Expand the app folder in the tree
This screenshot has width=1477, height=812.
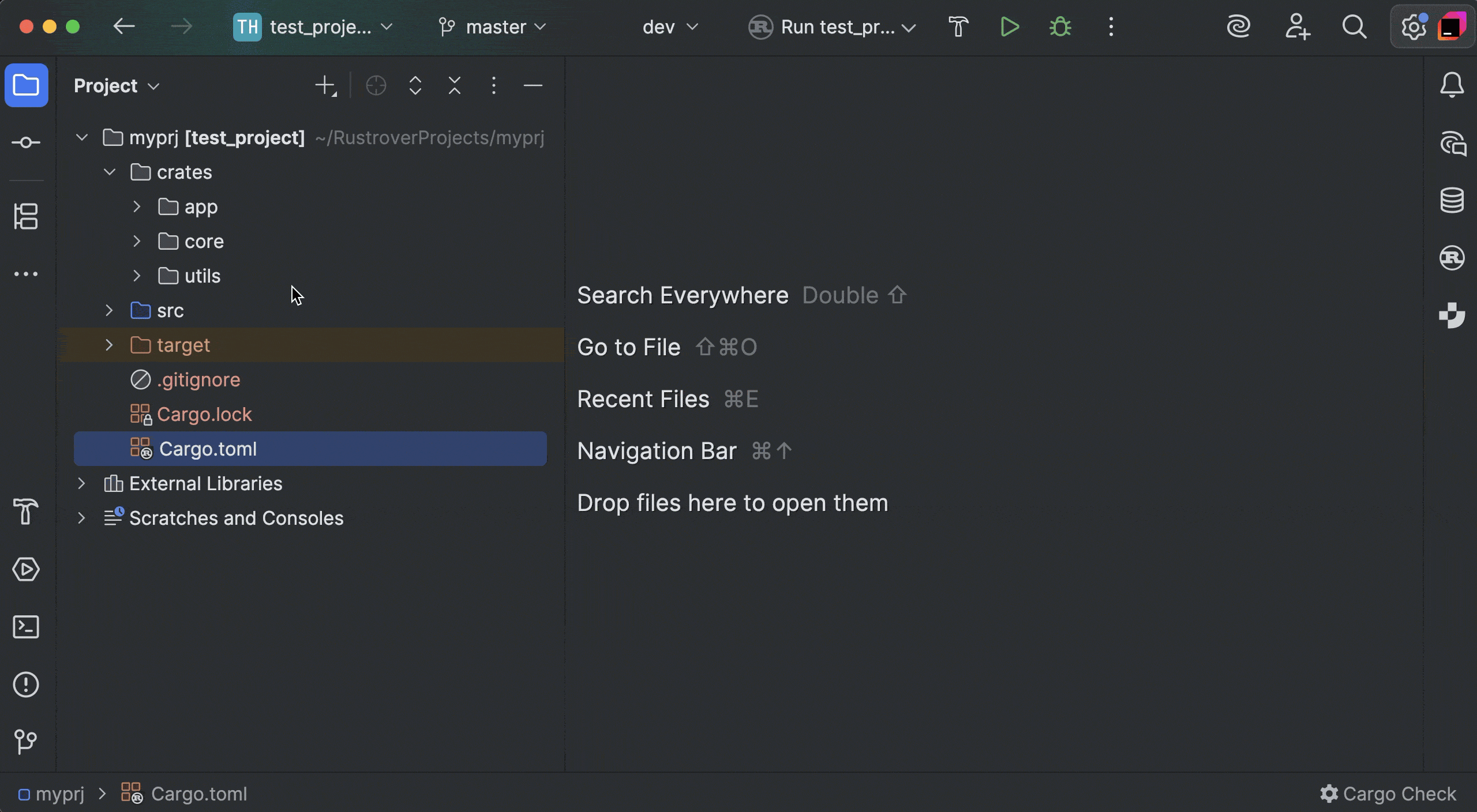tap(137, 206)
